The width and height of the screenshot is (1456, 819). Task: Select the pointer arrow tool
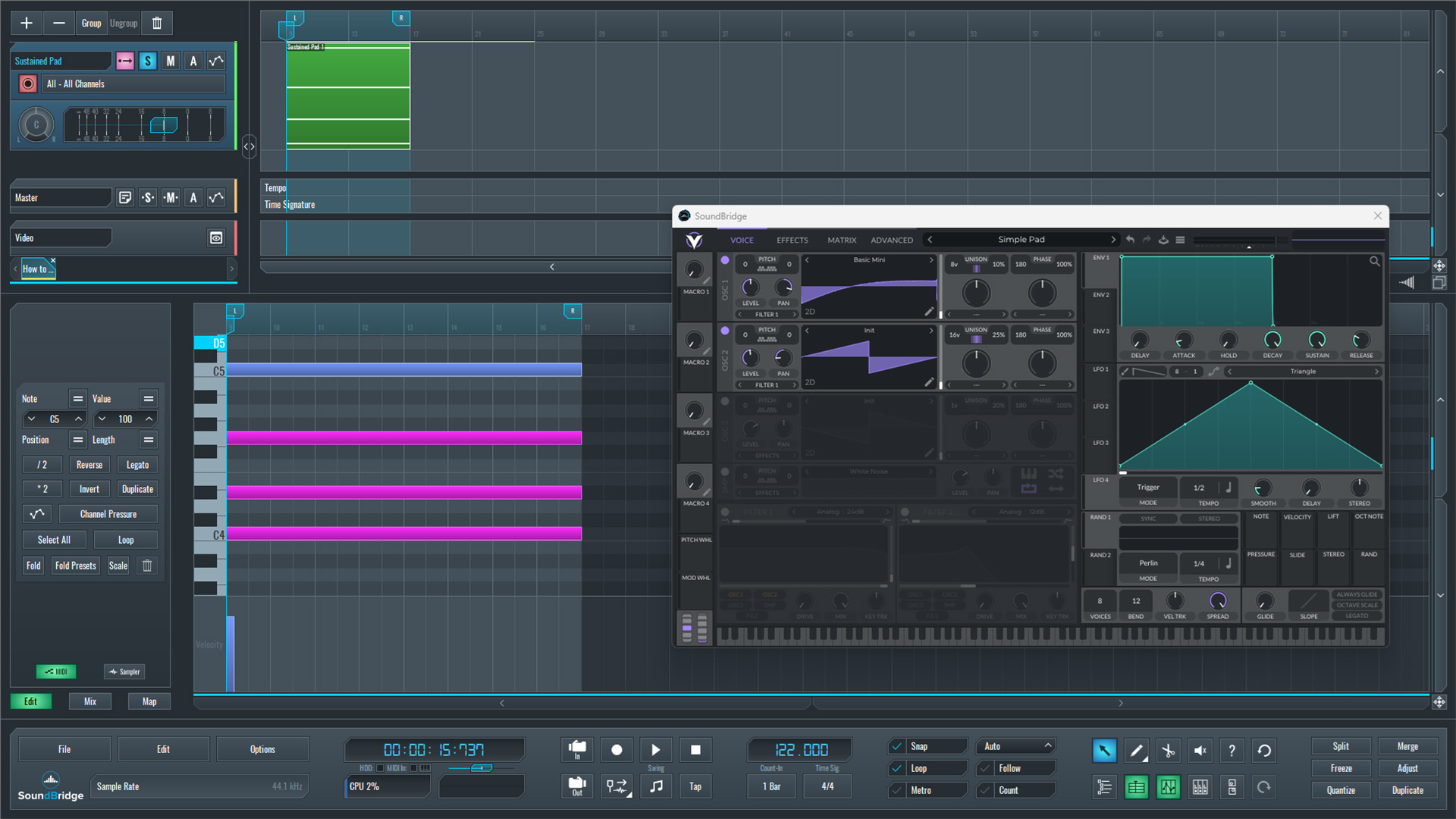1104,751
